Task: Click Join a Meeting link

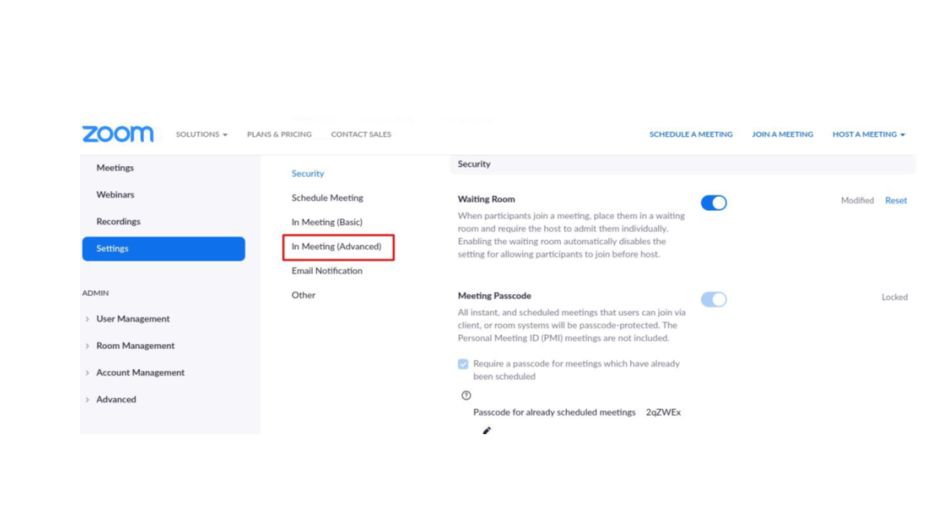Action: [x=782, y=134]
